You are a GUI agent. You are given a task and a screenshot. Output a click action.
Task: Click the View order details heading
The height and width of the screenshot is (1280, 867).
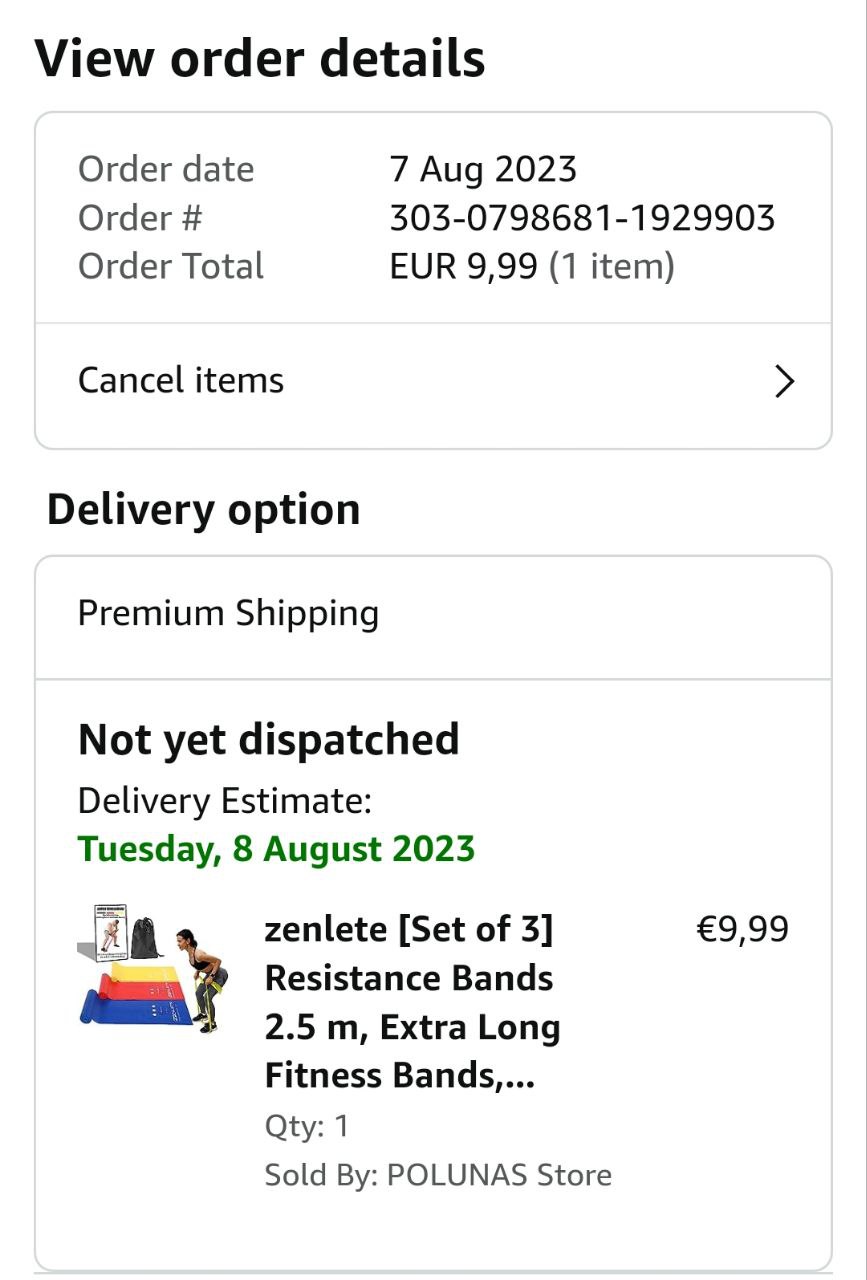[260, 59]
